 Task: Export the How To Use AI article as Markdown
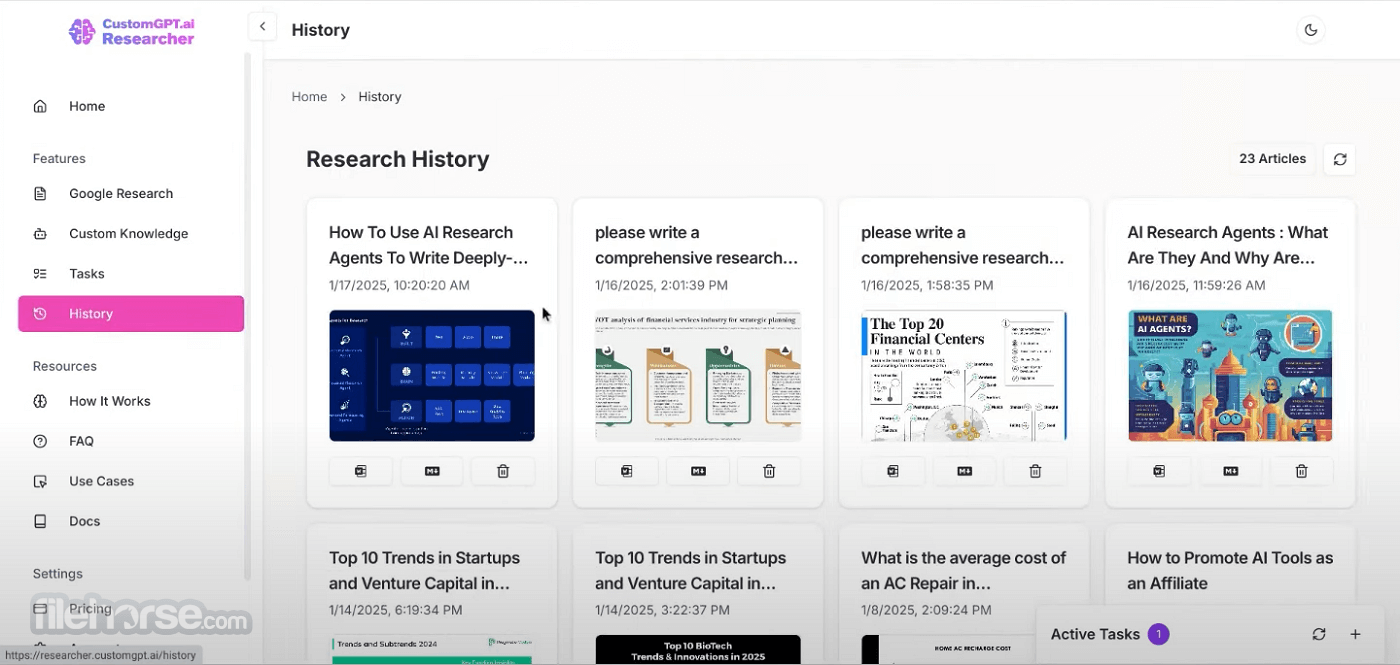pos(432,471)
